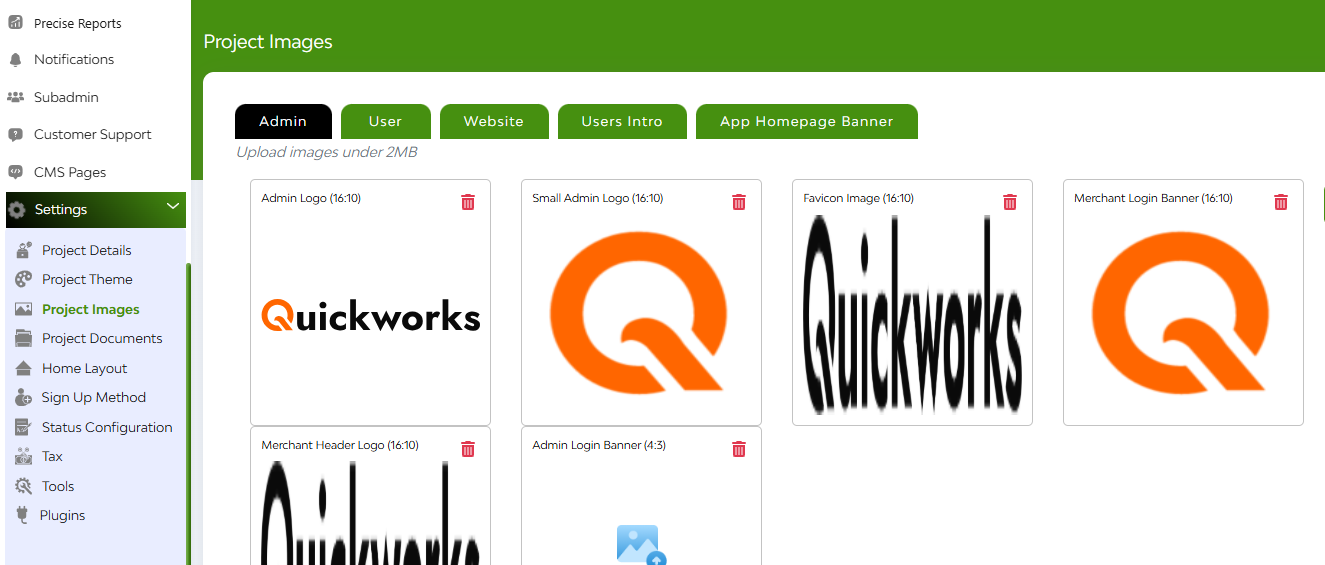Screen dimensions: 1325x565
Task: Click the Status Configuration icon
Action: [24, 427]
